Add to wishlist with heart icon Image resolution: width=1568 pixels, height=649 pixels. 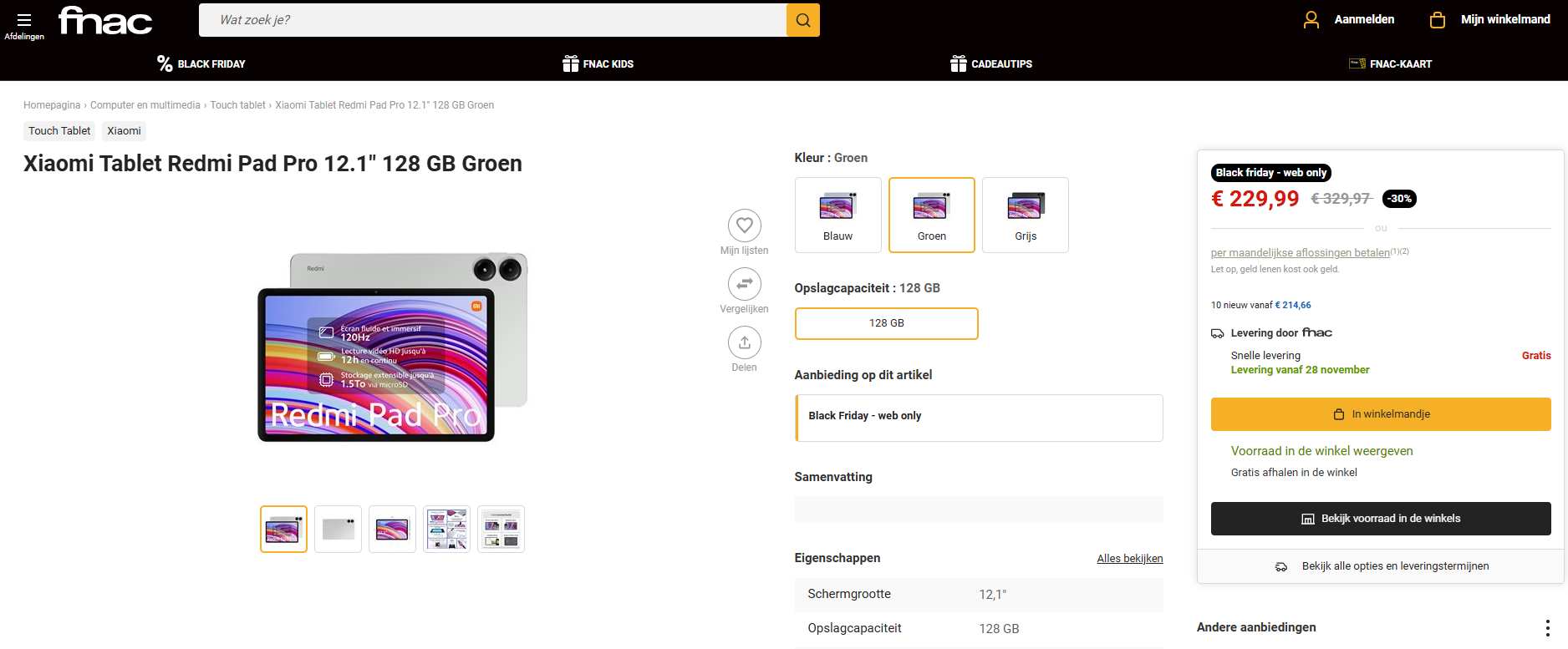(744, 226)
